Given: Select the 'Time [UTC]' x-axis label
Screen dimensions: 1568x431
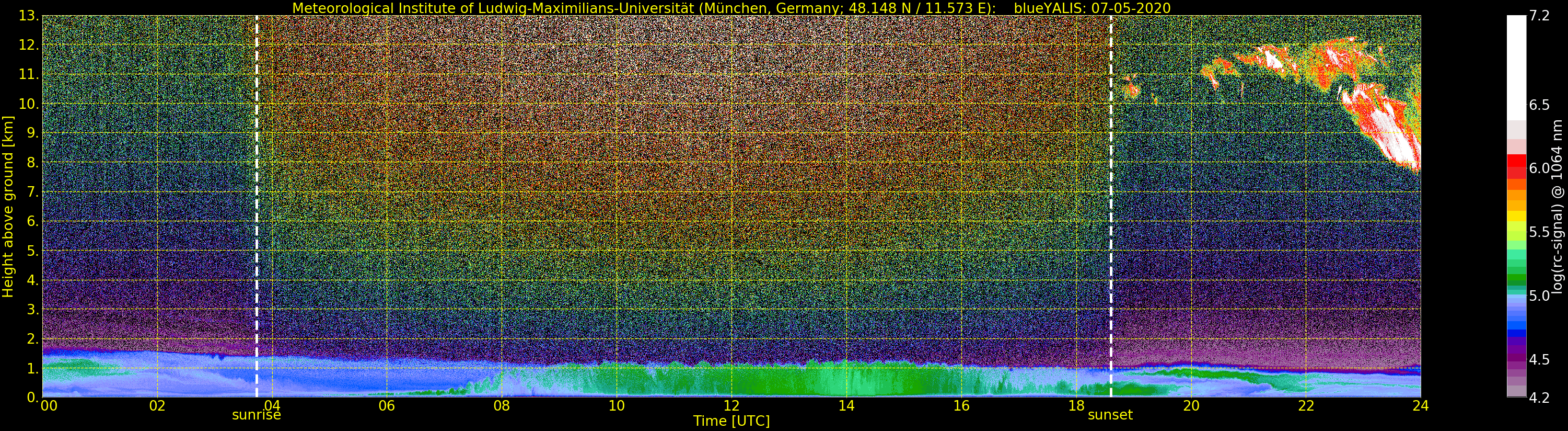Looking at the screenshot, I should pos(731,421).
